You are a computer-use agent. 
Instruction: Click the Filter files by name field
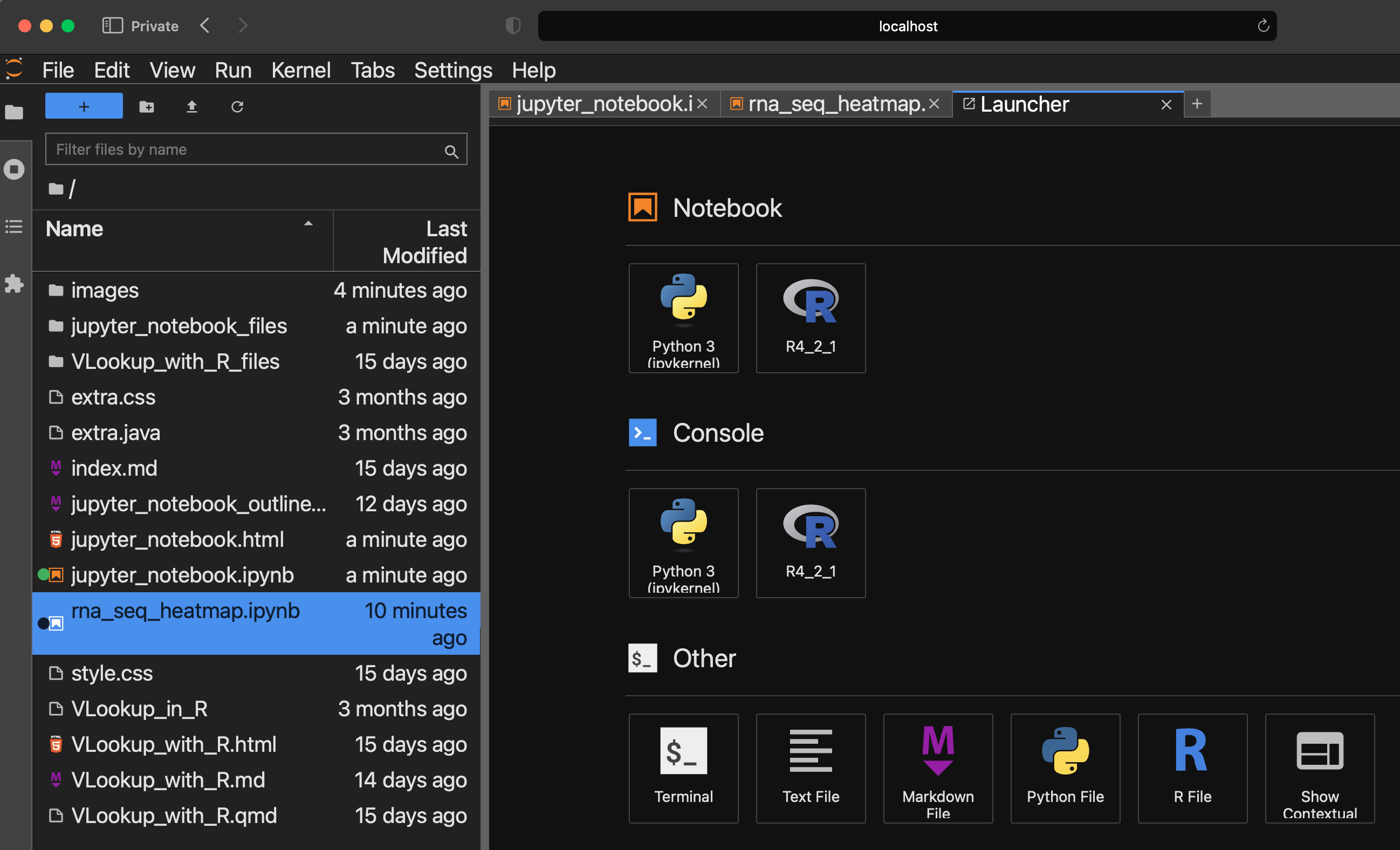pos(244,149)
